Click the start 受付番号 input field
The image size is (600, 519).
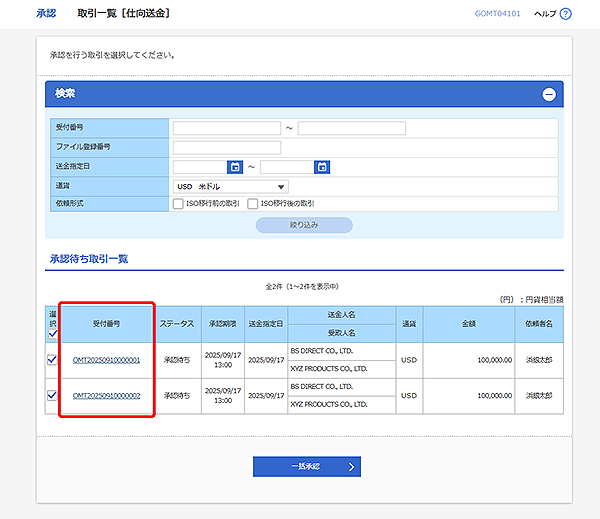click(227, 128)
